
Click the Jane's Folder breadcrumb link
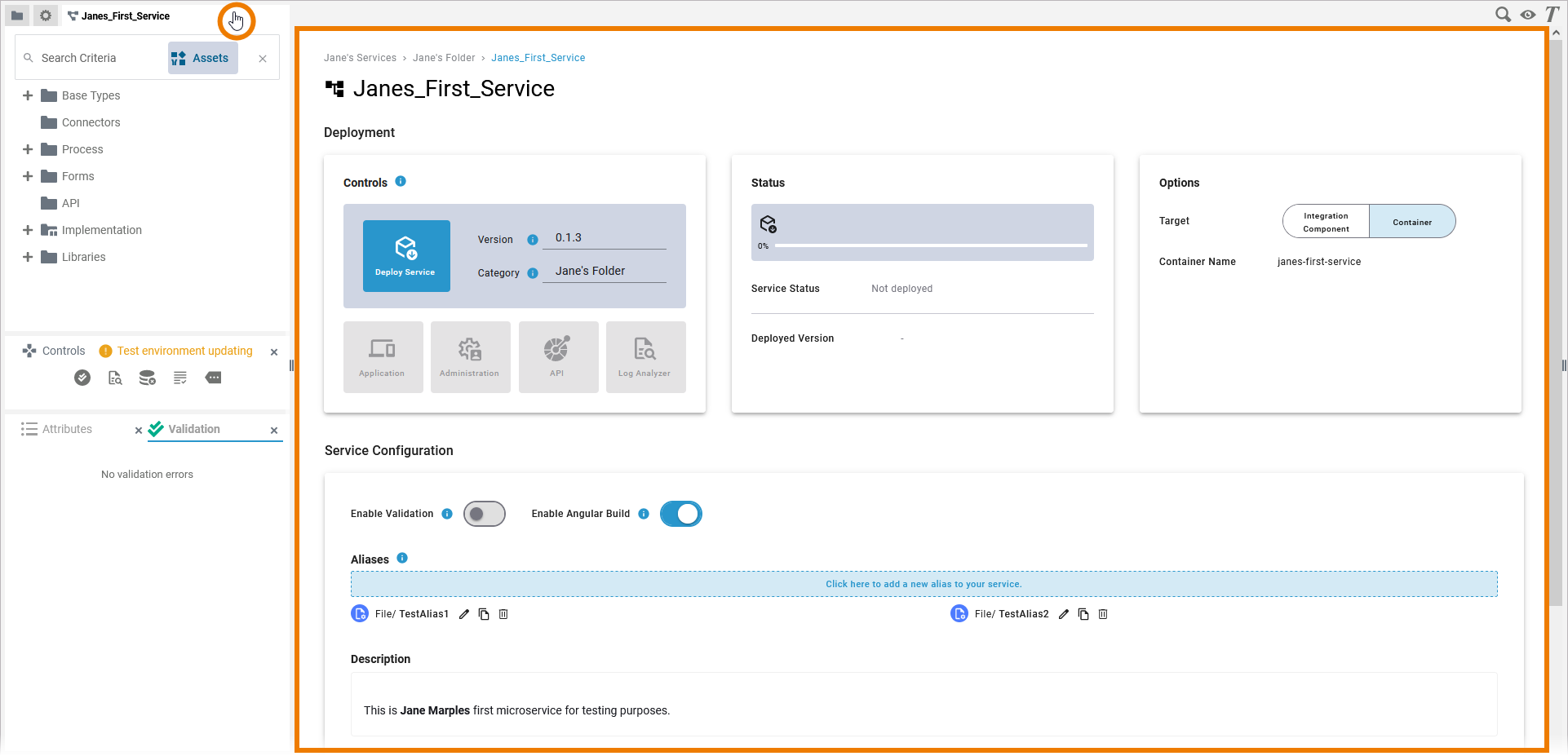(443, 58)
